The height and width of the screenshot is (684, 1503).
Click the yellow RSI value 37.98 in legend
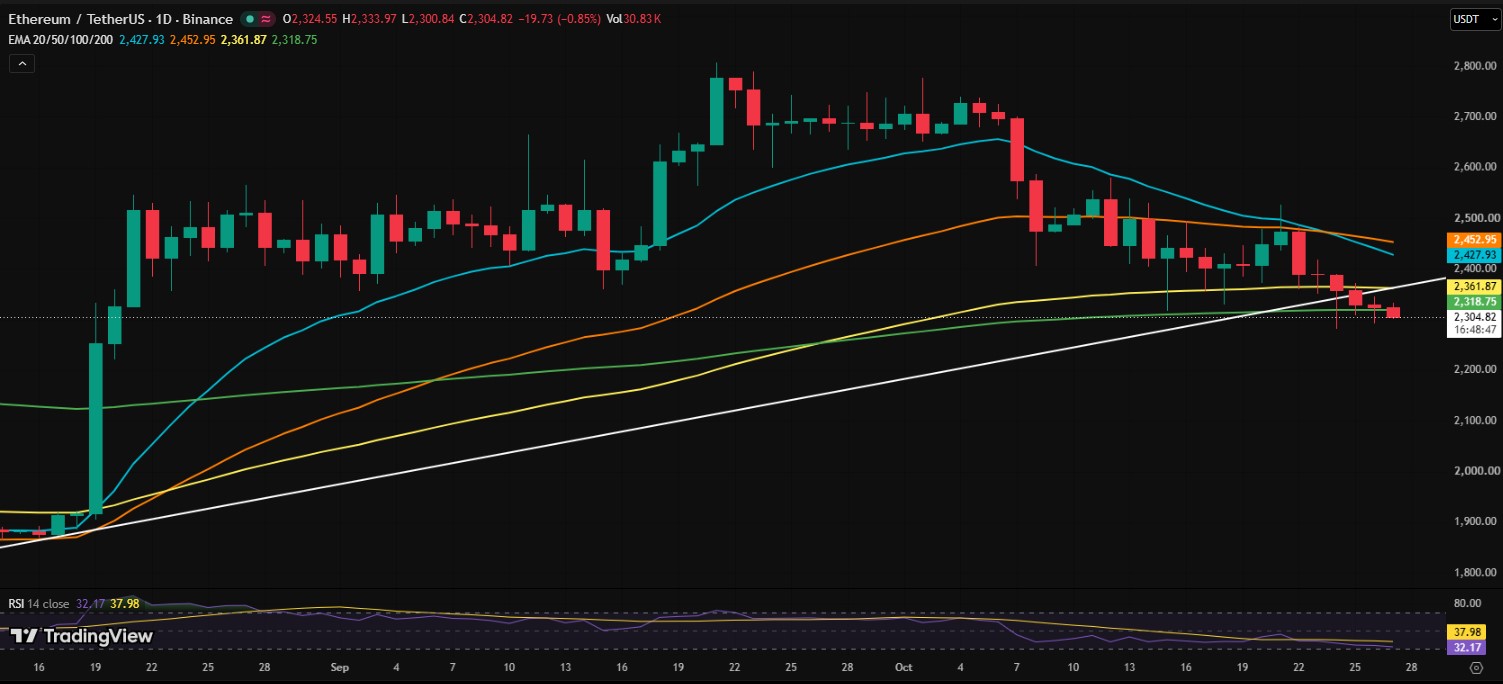[124, 603]
